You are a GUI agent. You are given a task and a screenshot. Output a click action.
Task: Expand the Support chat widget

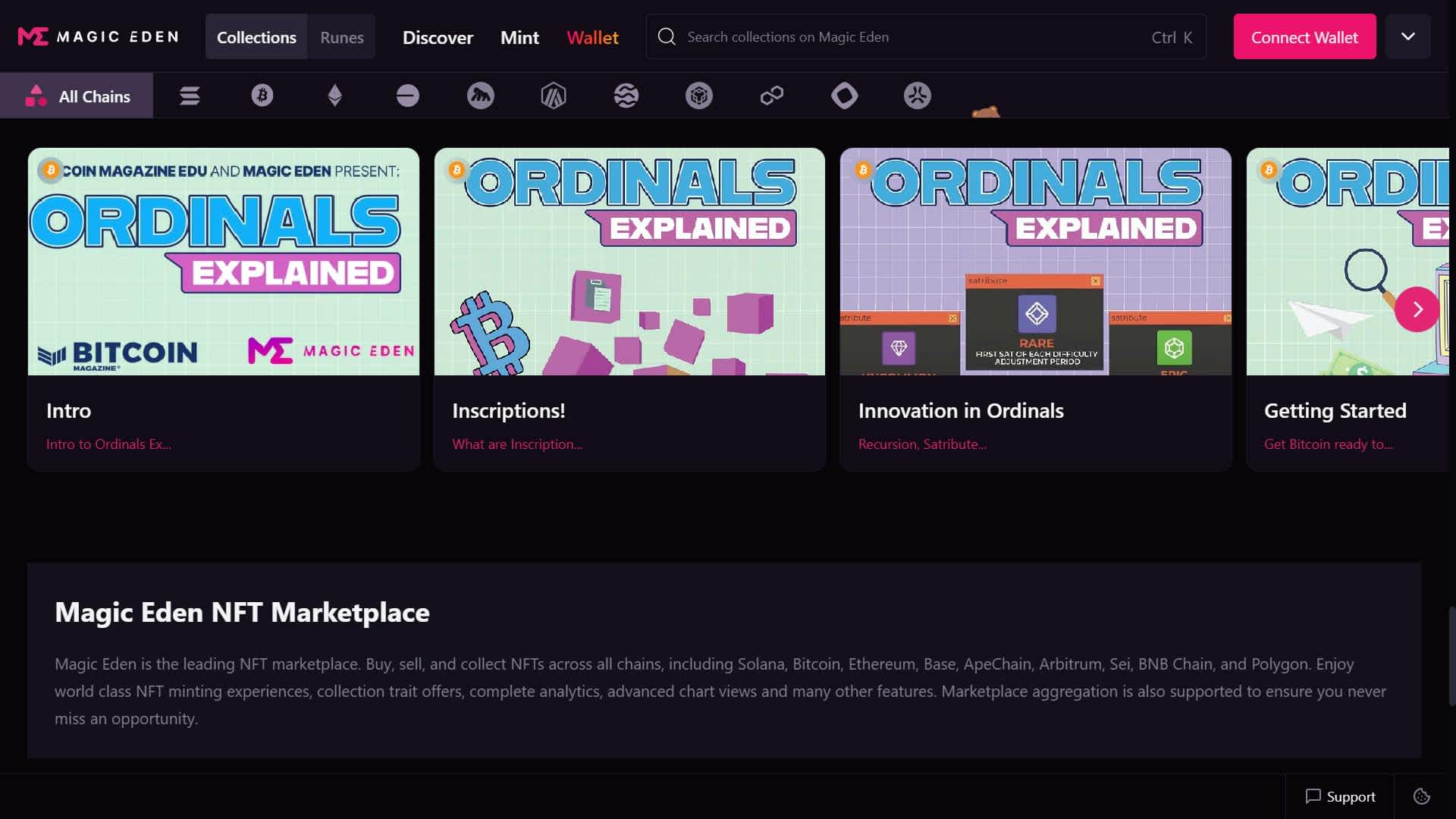pos(1339,796)
